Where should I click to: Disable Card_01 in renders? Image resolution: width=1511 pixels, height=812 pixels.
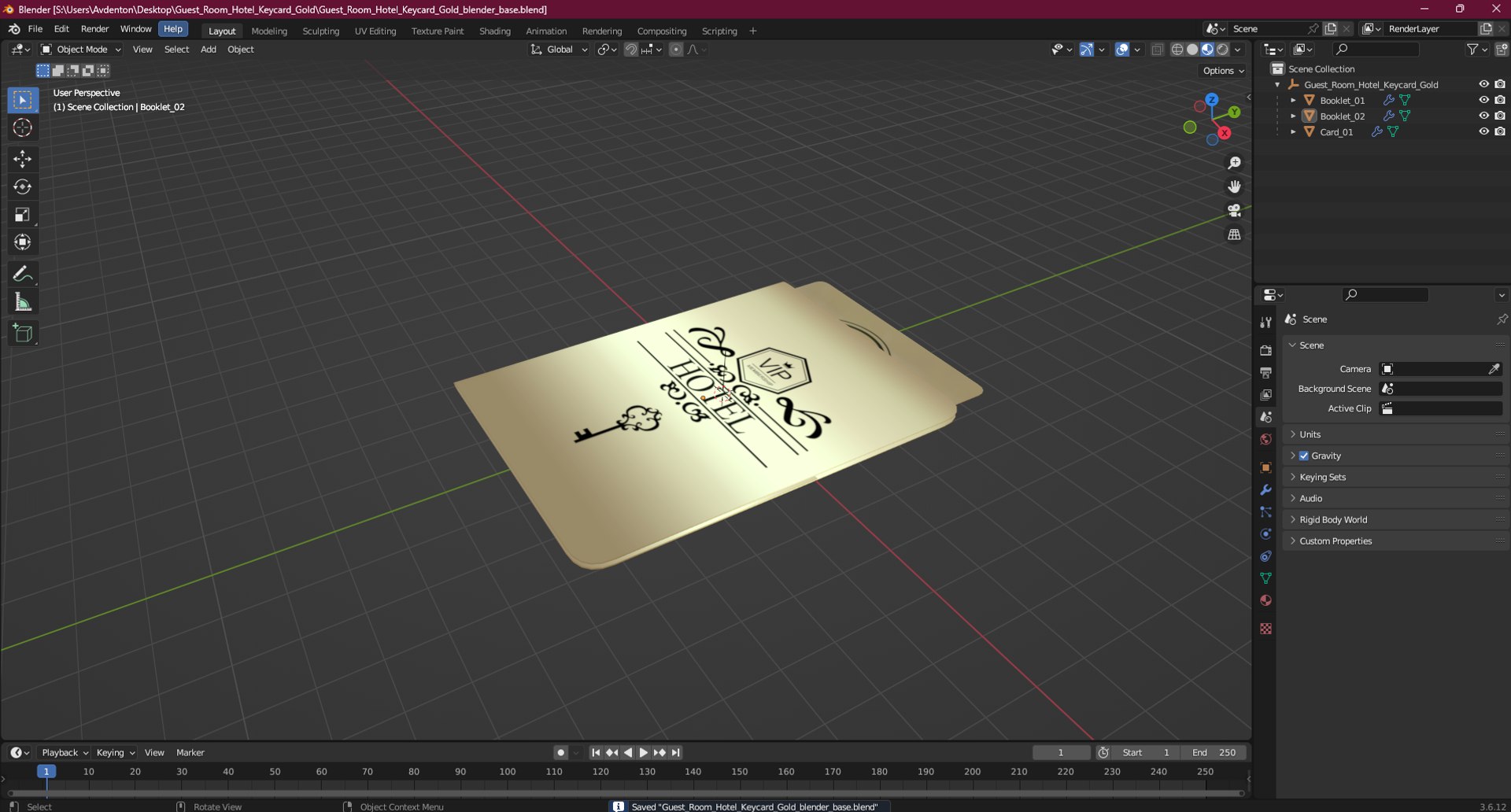coord(1500,131)
